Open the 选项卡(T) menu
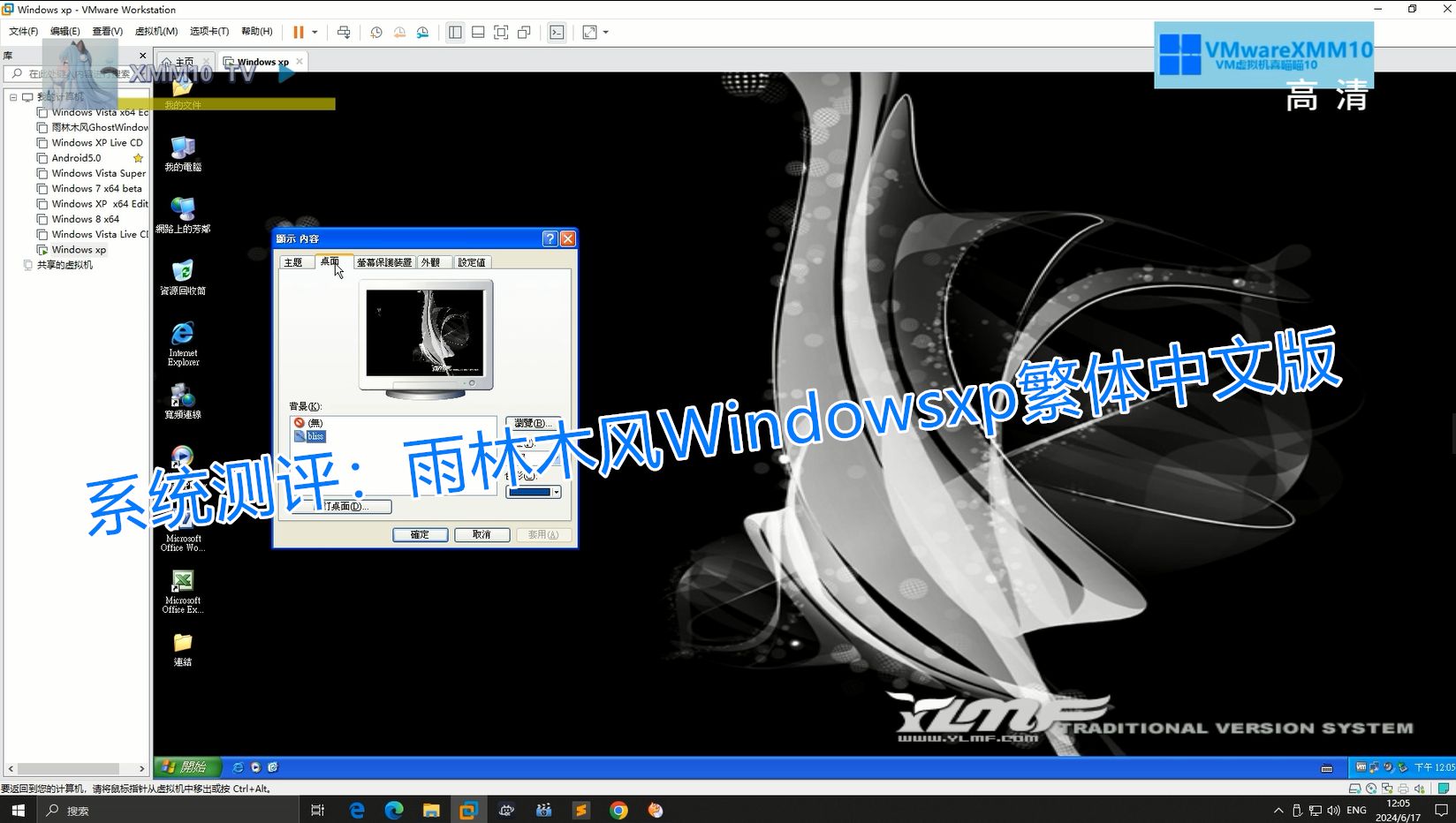This screenshot has width=1456, height=823. coord(209,31)
